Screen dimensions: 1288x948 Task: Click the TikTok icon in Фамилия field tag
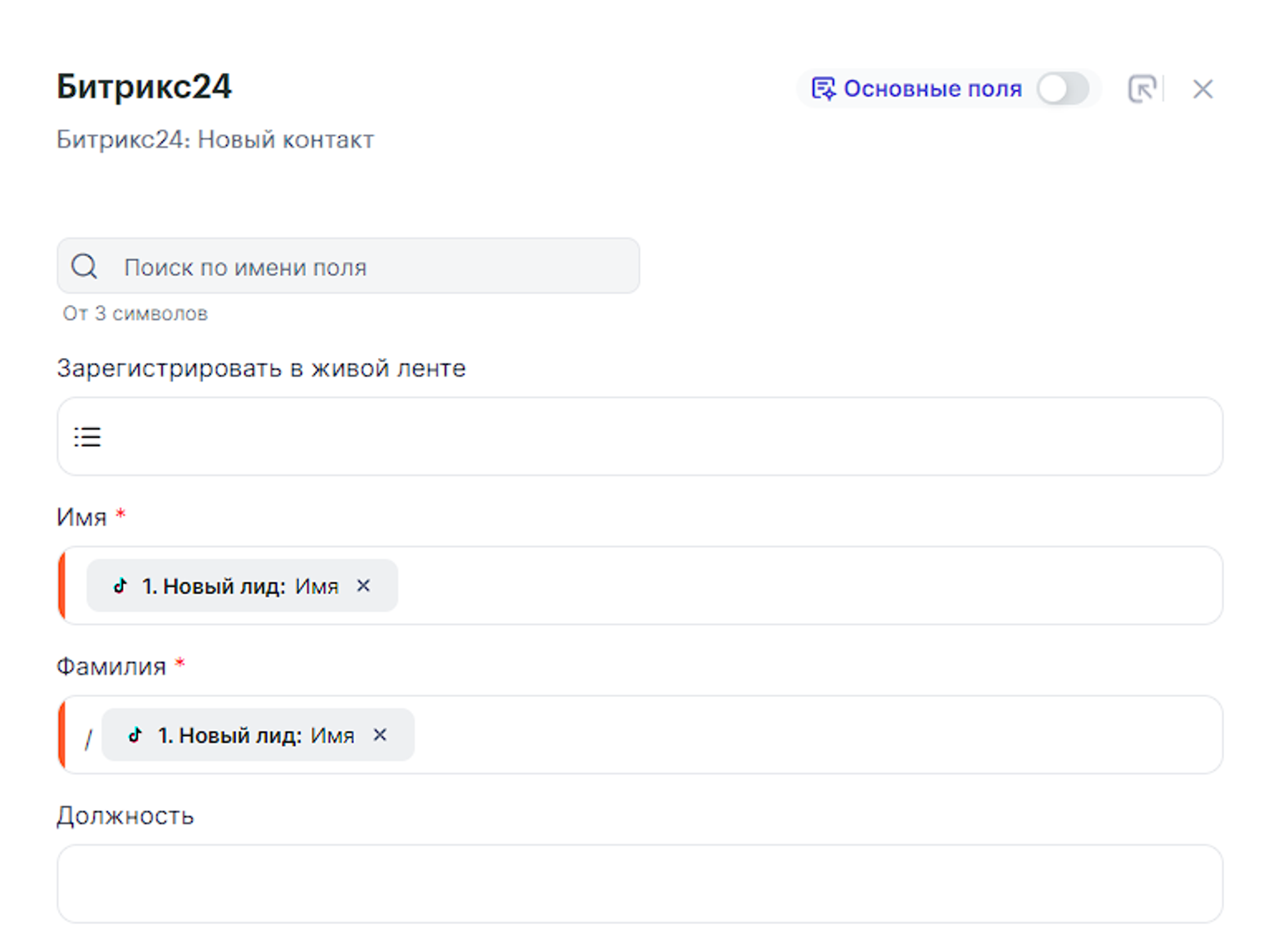(135, 734)
